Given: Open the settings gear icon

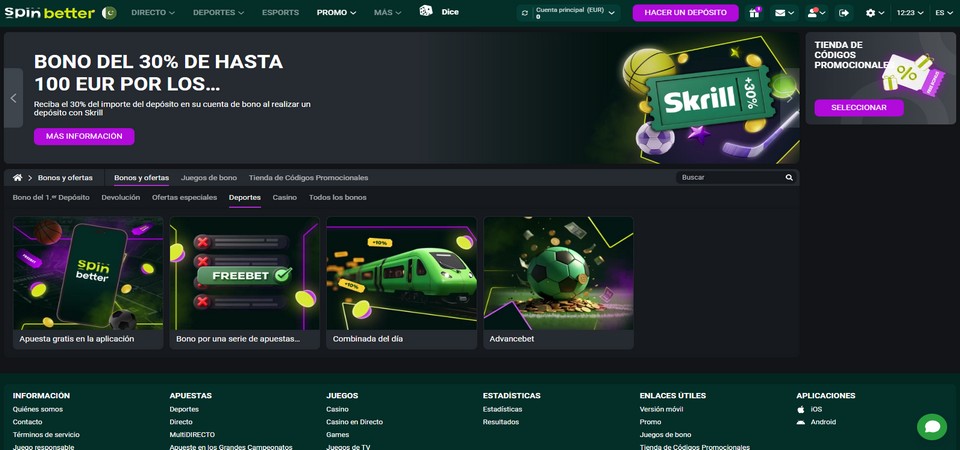Looking at the screenshot, I should 875,12.
